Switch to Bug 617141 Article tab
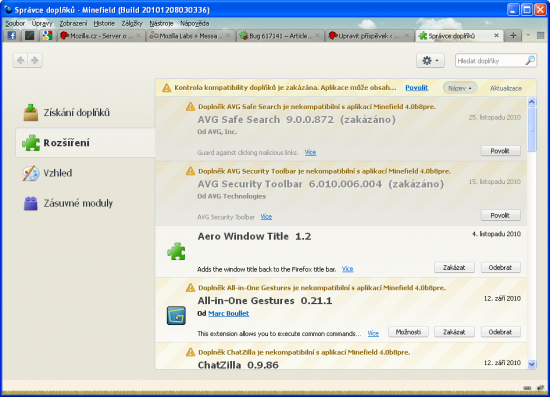 point(280,36)
